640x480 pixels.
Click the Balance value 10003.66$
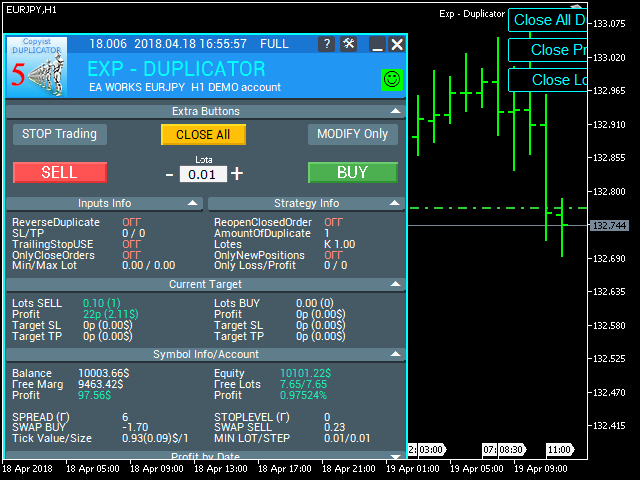[104, 373]
